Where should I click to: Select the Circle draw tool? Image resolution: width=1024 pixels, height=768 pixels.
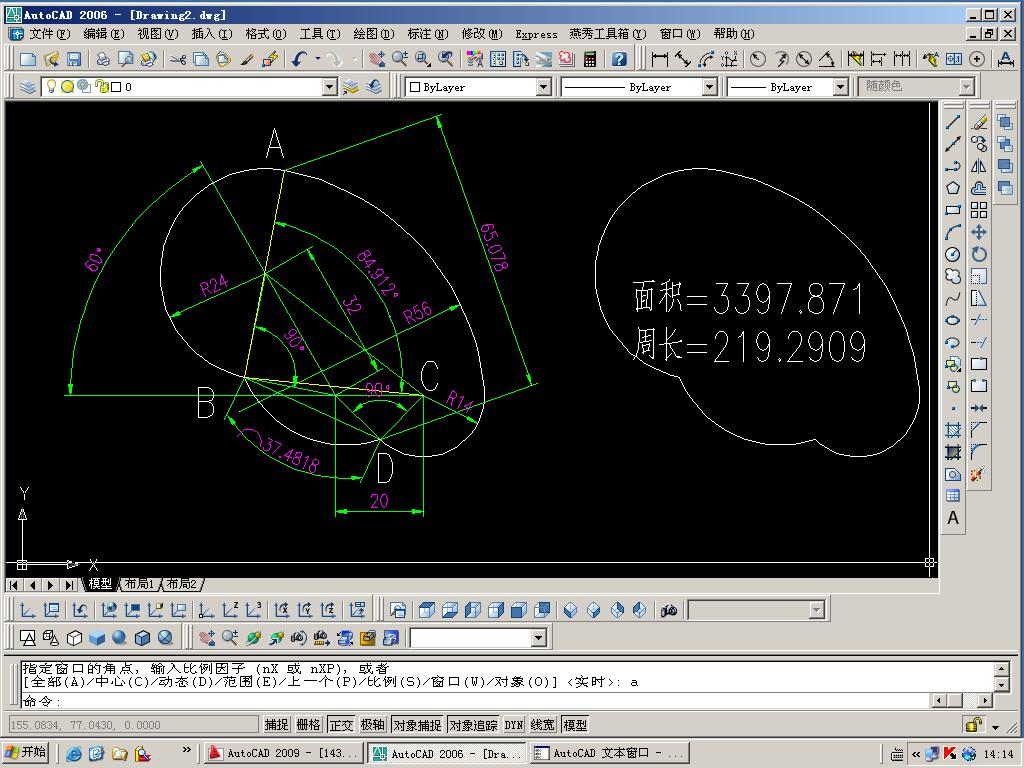(953, 254)
